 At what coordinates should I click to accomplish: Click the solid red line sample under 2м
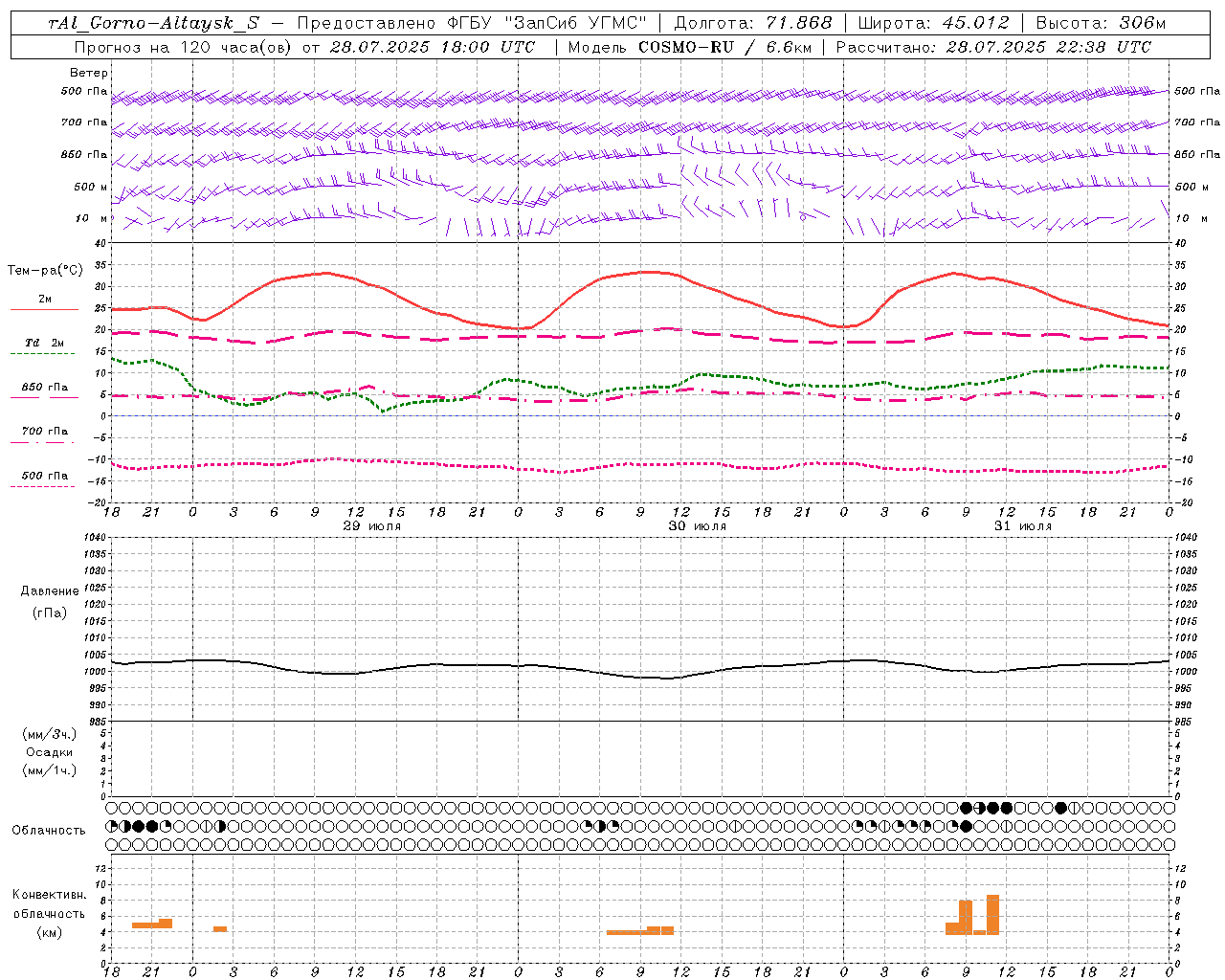(x=44, y=310)
